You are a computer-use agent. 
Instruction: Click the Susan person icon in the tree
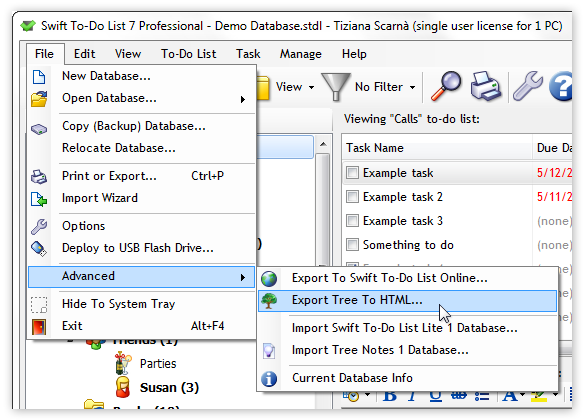[x=123, y=387]
